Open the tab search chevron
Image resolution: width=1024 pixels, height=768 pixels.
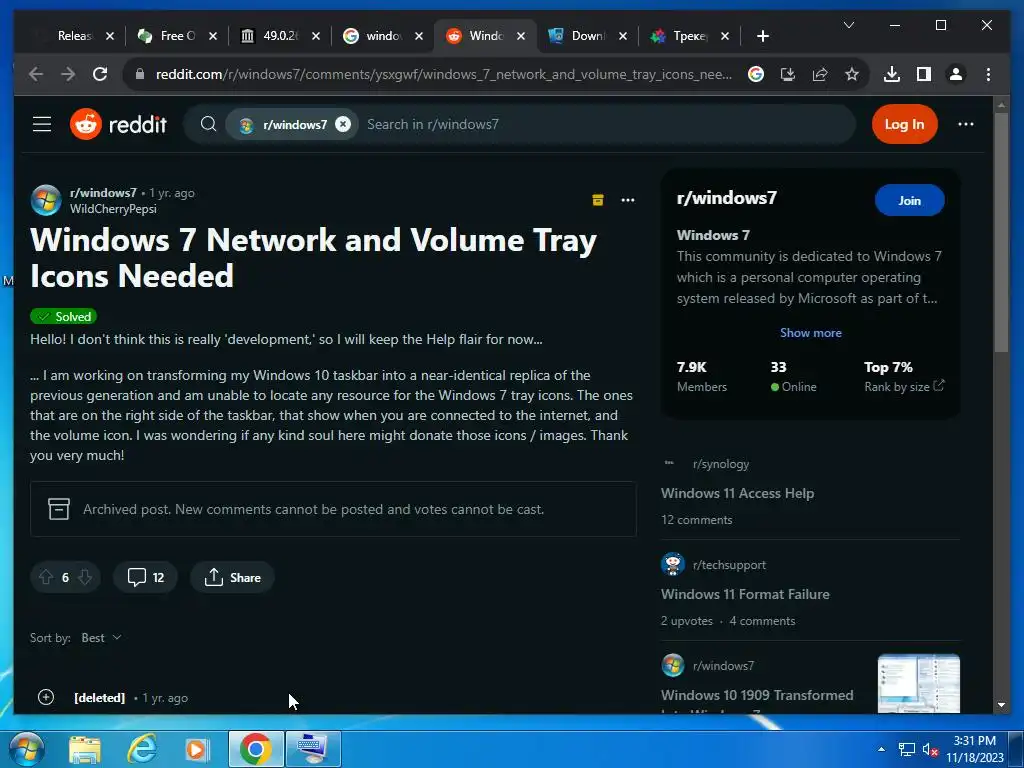pyautogui.click(x=849, y=25)
